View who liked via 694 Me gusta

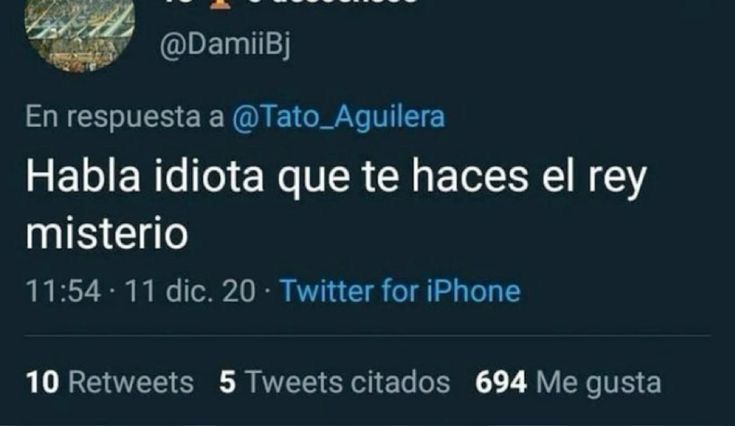(x=568, y=382)
